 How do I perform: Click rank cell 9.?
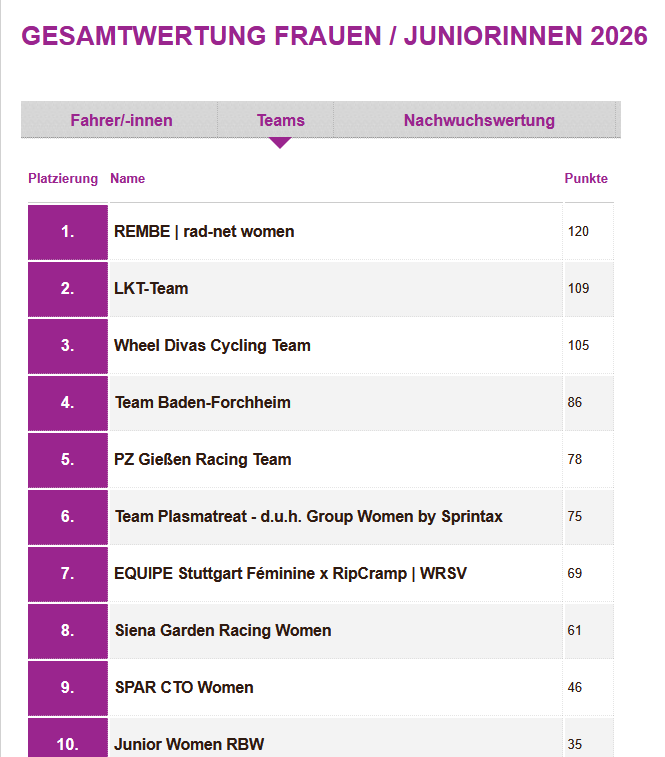68,688
